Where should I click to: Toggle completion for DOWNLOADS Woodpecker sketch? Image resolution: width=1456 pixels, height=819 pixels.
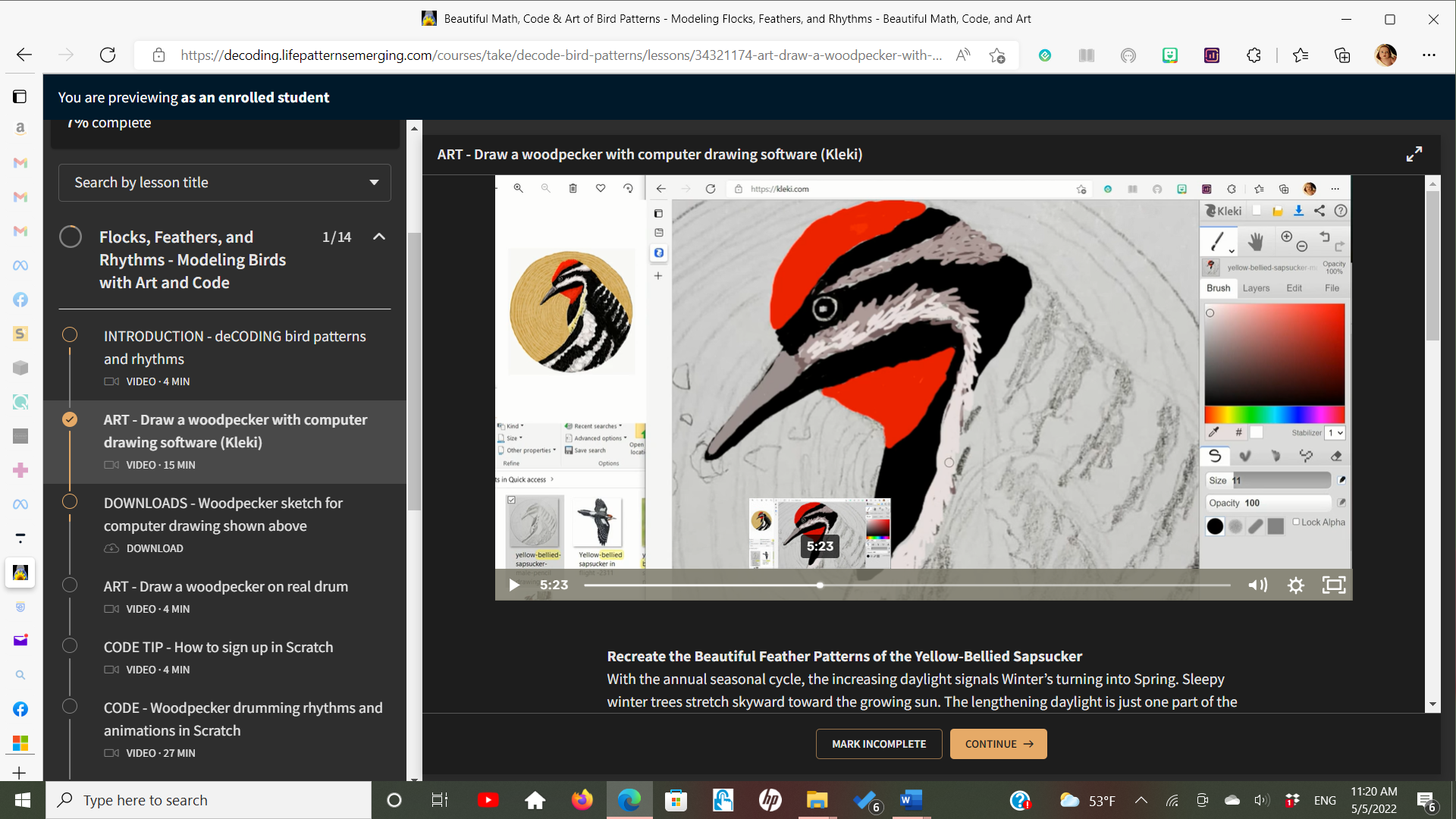click(70, 501)
